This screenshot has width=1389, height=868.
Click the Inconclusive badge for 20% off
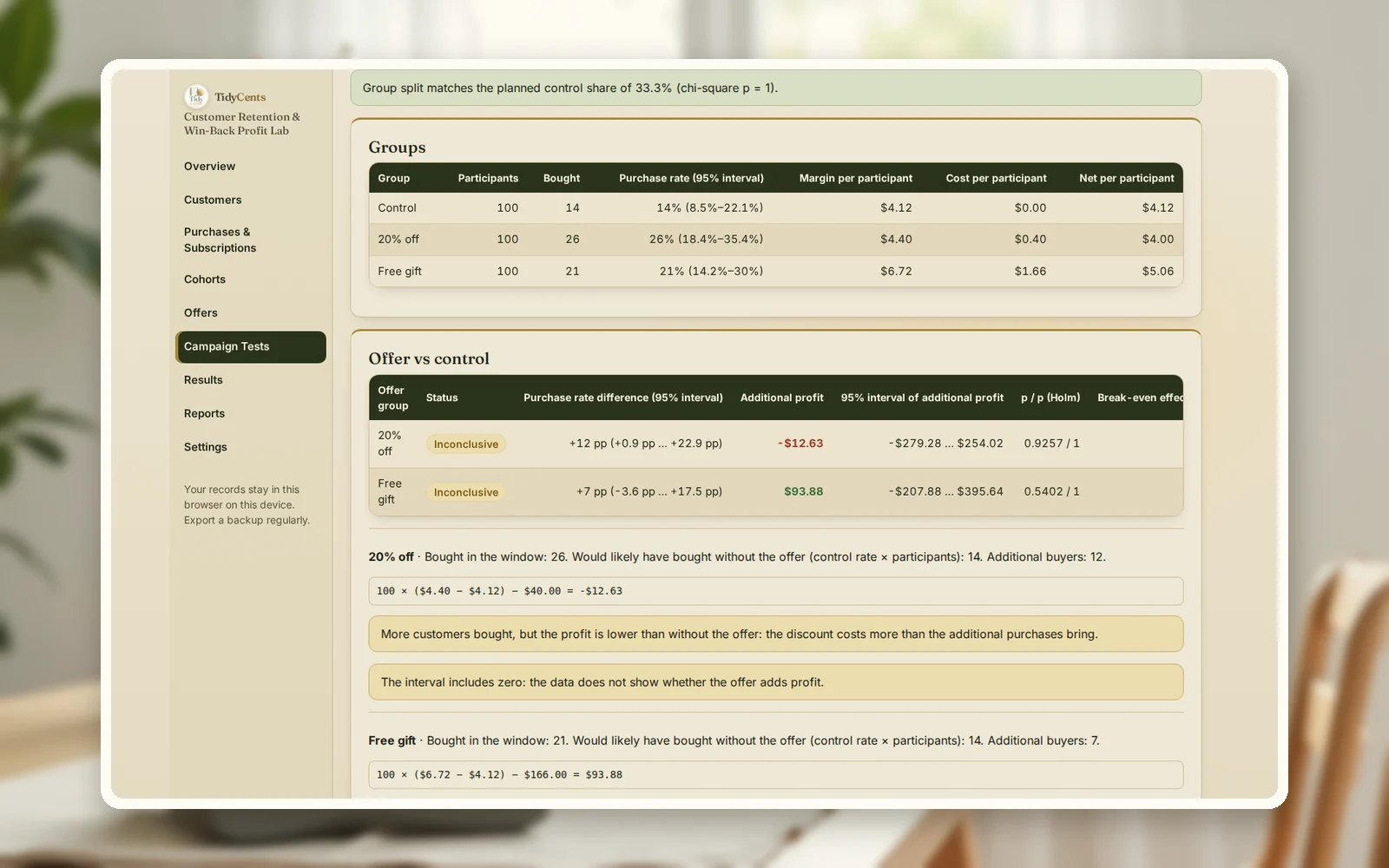466,444
